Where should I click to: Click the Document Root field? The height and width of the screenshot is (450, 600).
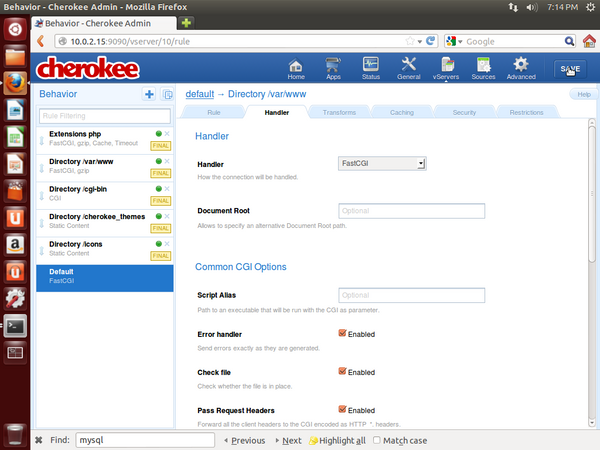pyautogui.click(x=411, y=211)
